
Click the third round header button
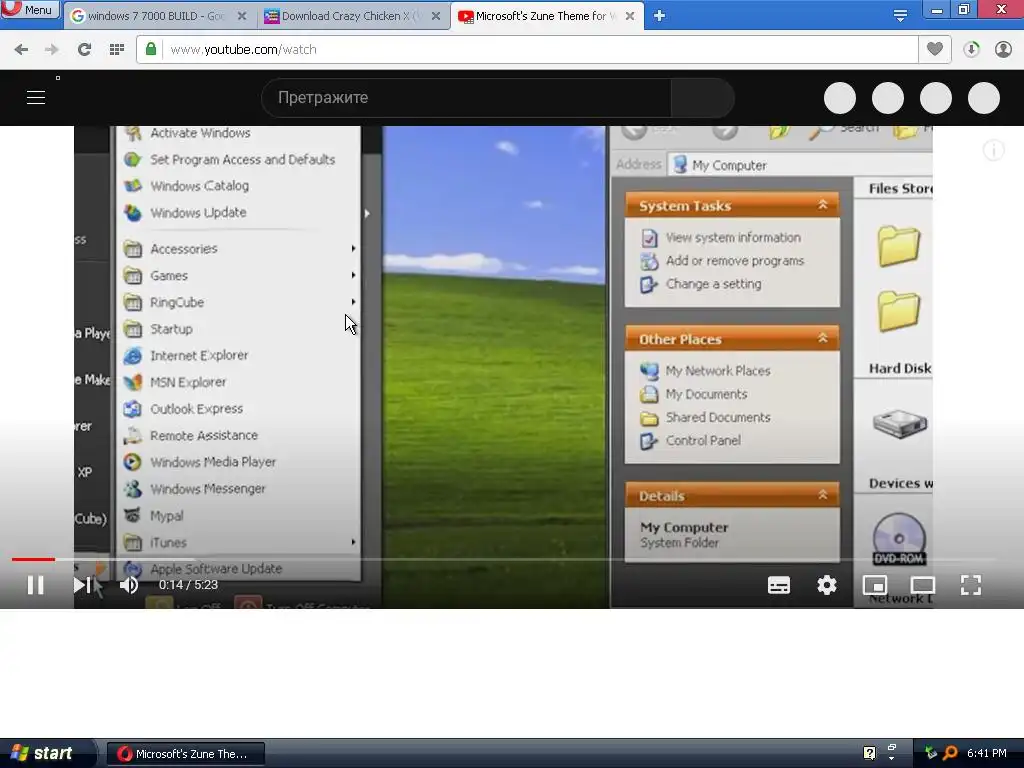click(936, 98)
